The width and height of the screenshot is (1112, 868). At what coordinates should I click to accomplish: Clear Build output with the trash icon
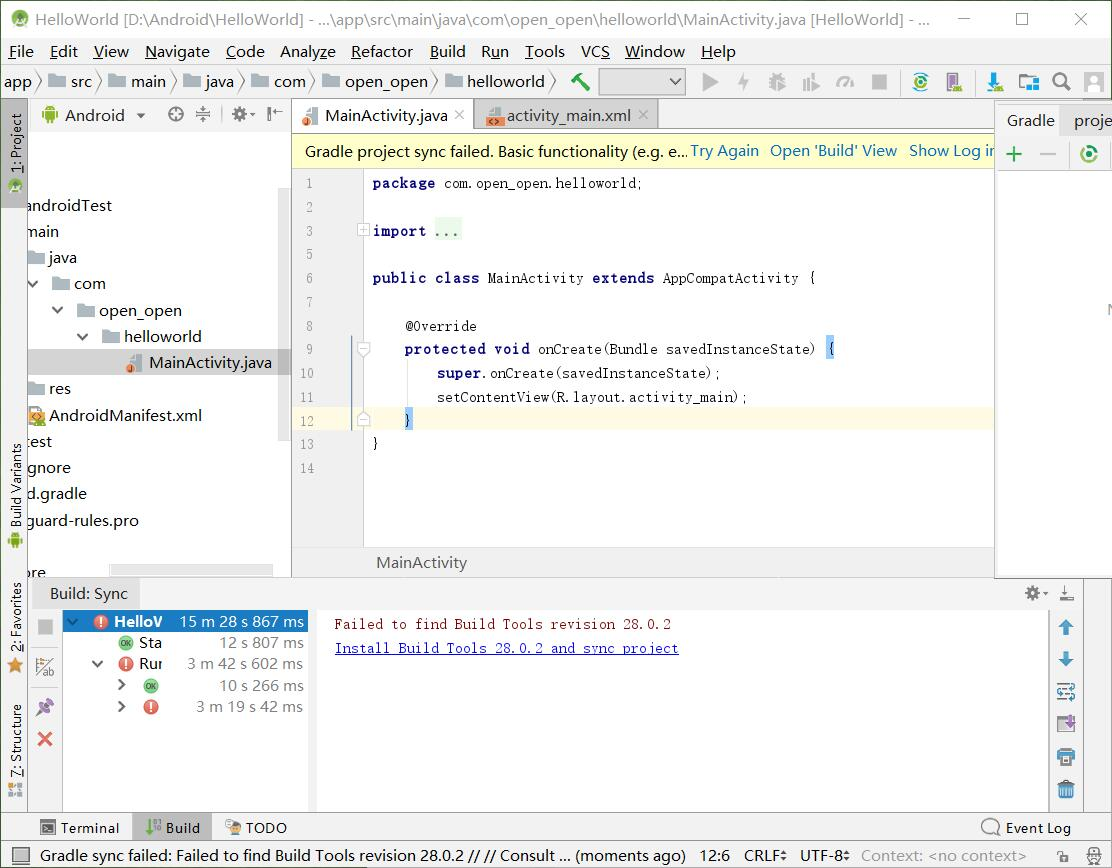1065,789
